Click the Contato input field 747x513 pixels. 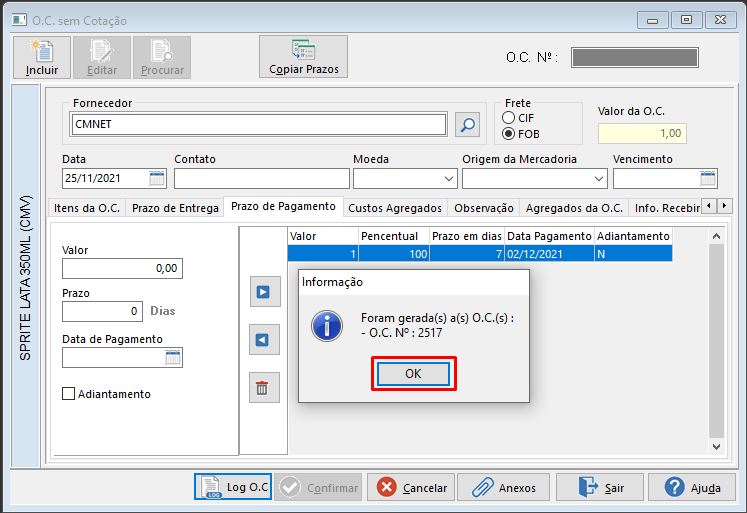(262, 179)
